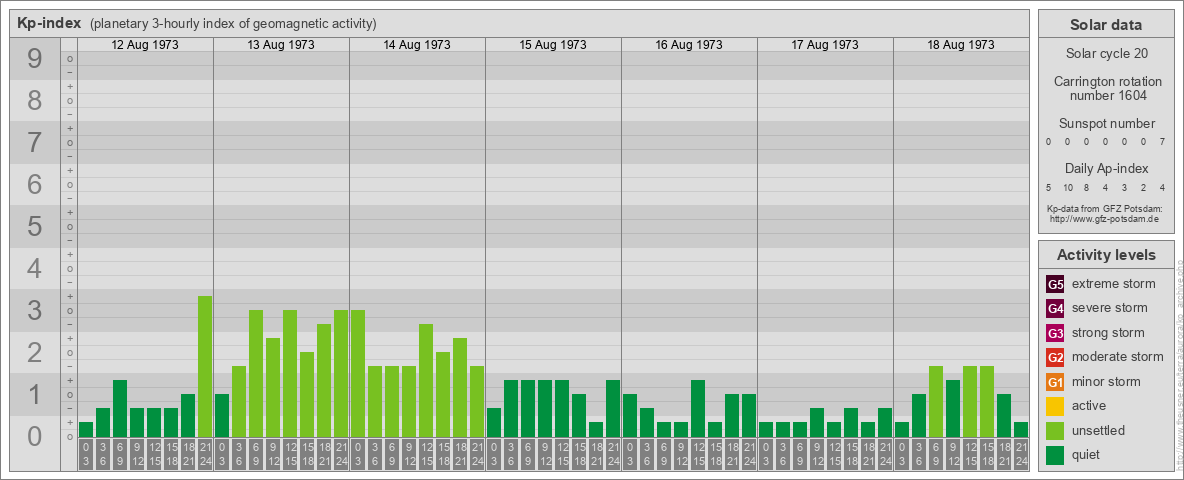Open the gfz-potsdam.de link
Viewport: 1184px width, 480px height.
click(1106, 218)
